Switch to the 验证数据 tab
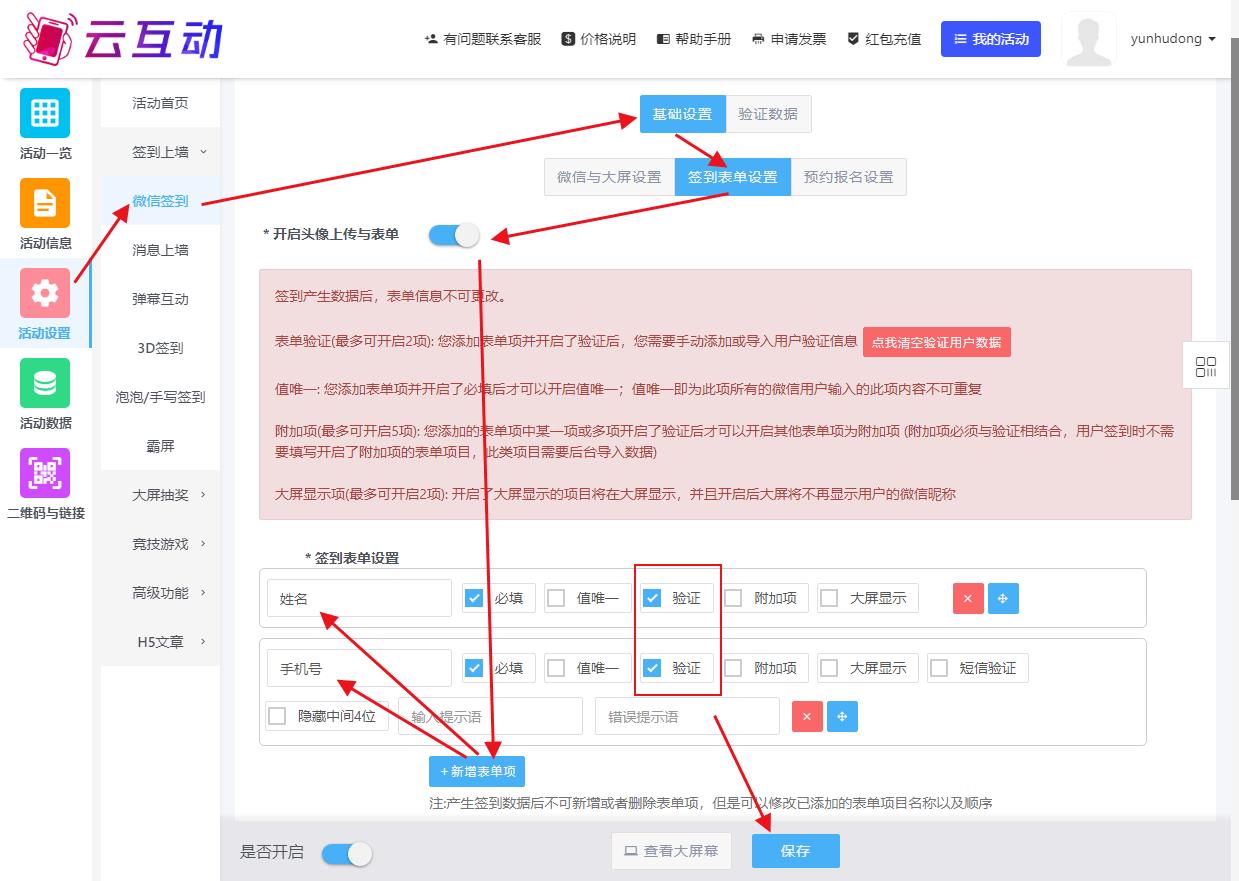1239x881 pixels. [x=768, y=114]
